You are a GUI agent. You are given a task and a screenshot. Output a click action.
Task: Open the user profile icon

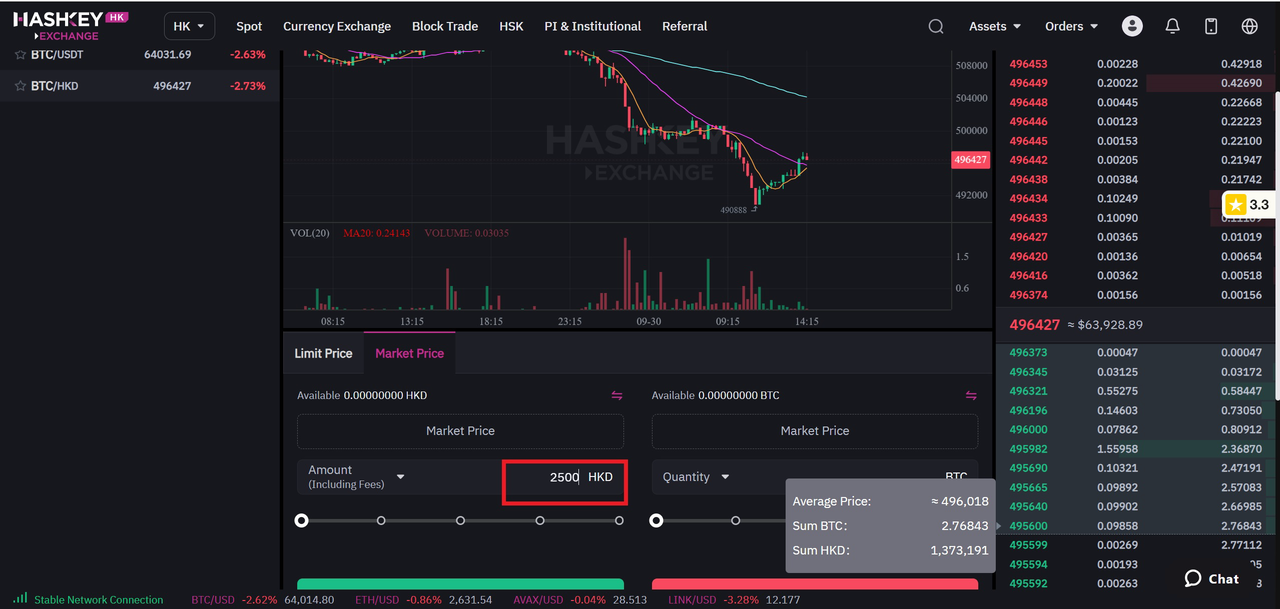click(1132, 26)
